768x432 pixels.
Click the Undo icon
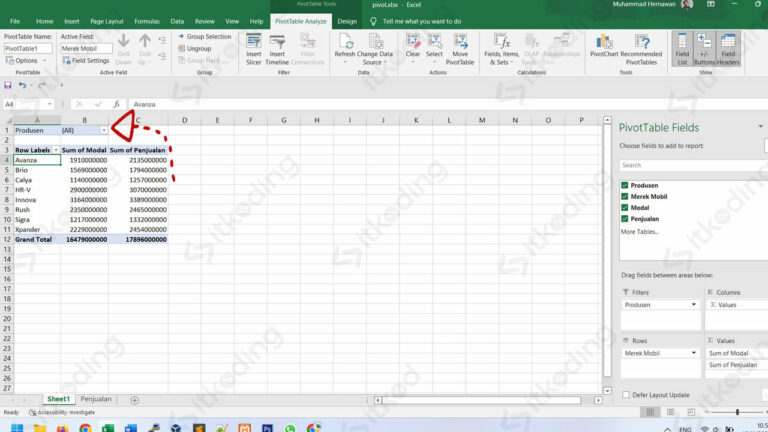click(22, 85)
